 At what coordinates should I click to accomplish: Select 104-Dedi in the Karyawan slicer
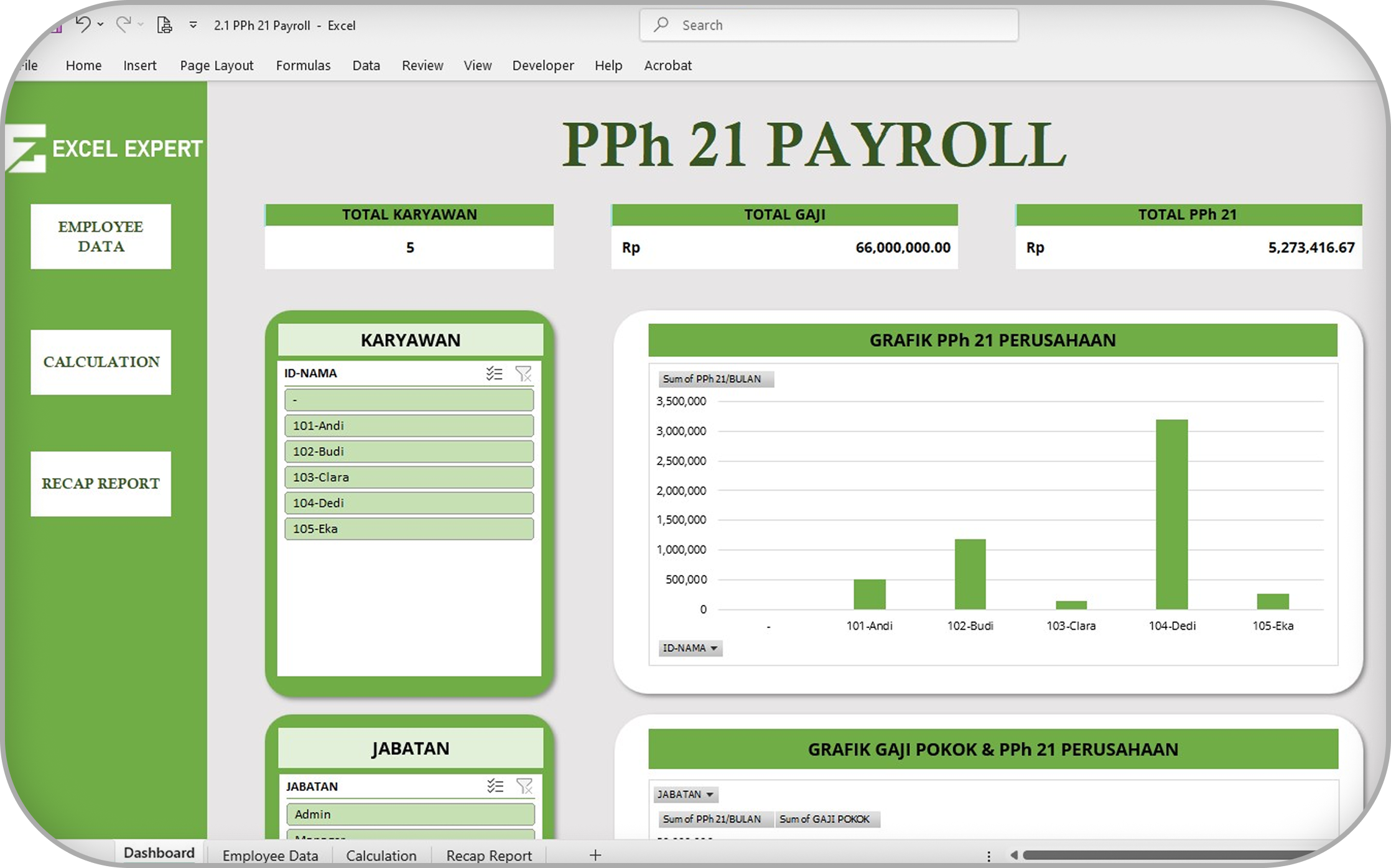click(x=409, y=503)
